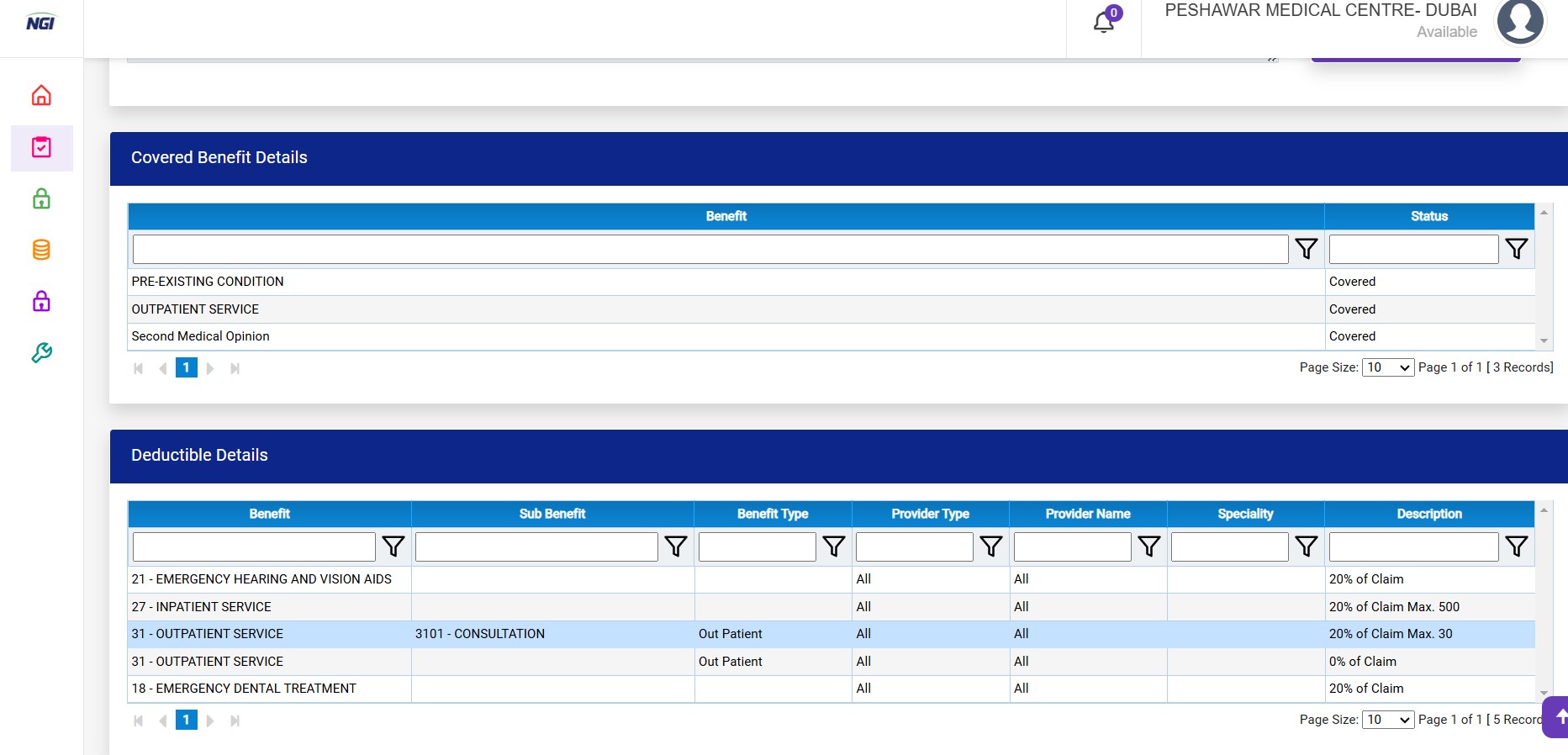Sort by the Provider Type column header

pyautogui.click(x=930, y=514)
